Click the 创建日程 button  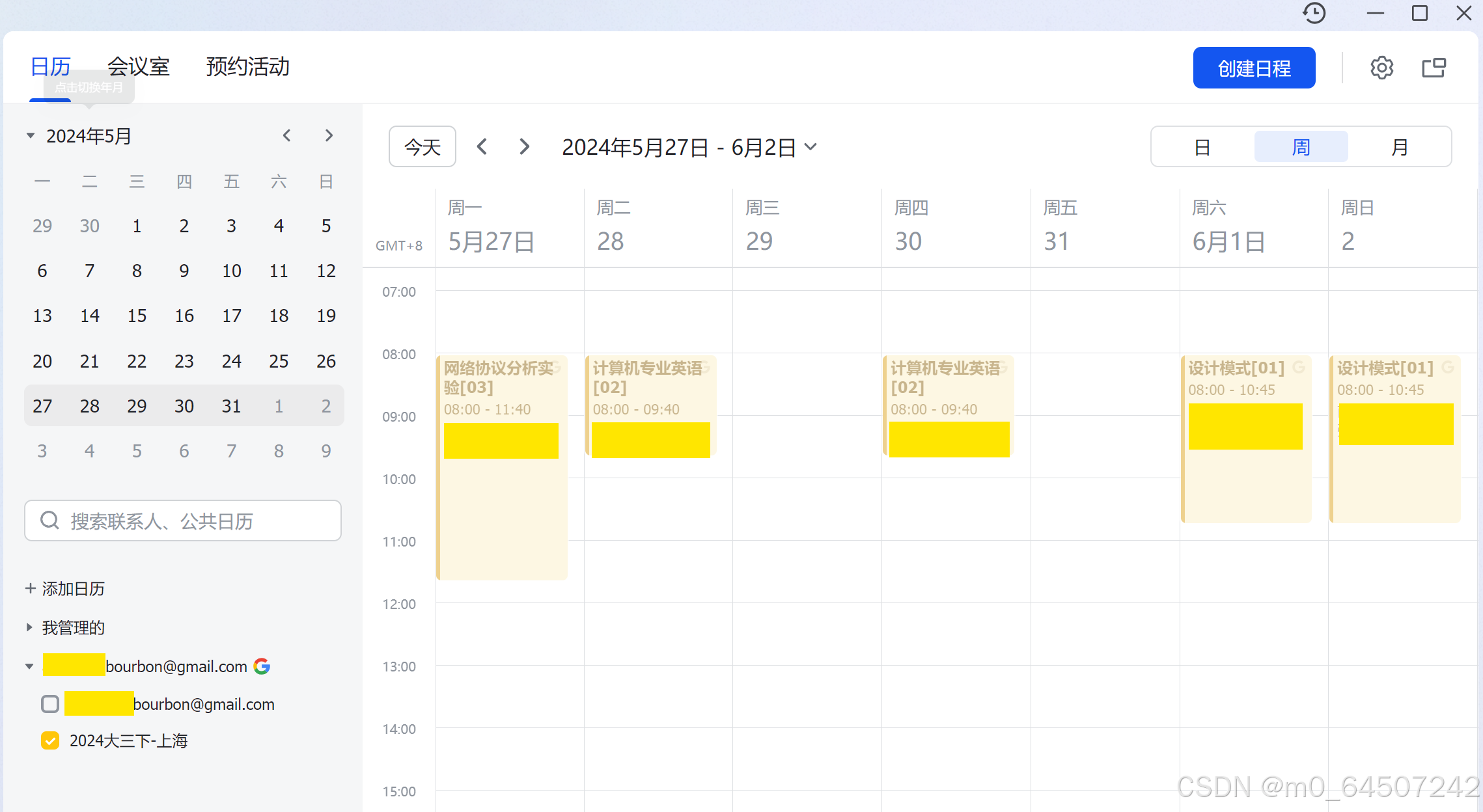[x=1254, y=68]
